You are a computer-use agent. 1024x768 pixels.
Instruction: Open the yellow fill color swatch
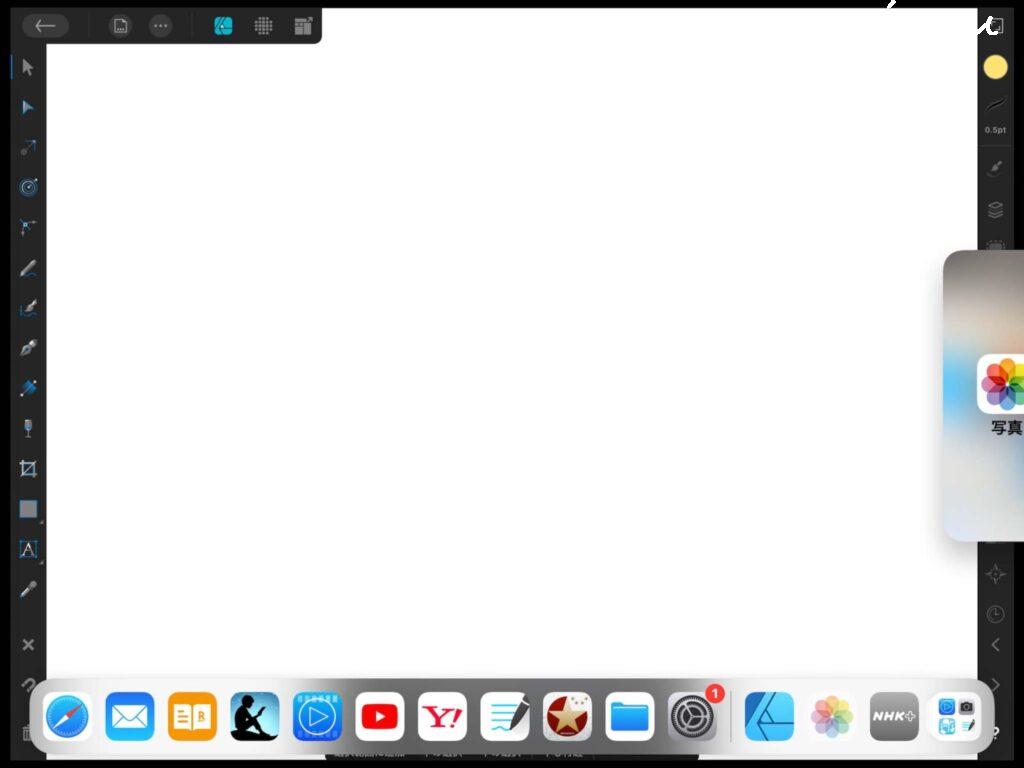995,67
